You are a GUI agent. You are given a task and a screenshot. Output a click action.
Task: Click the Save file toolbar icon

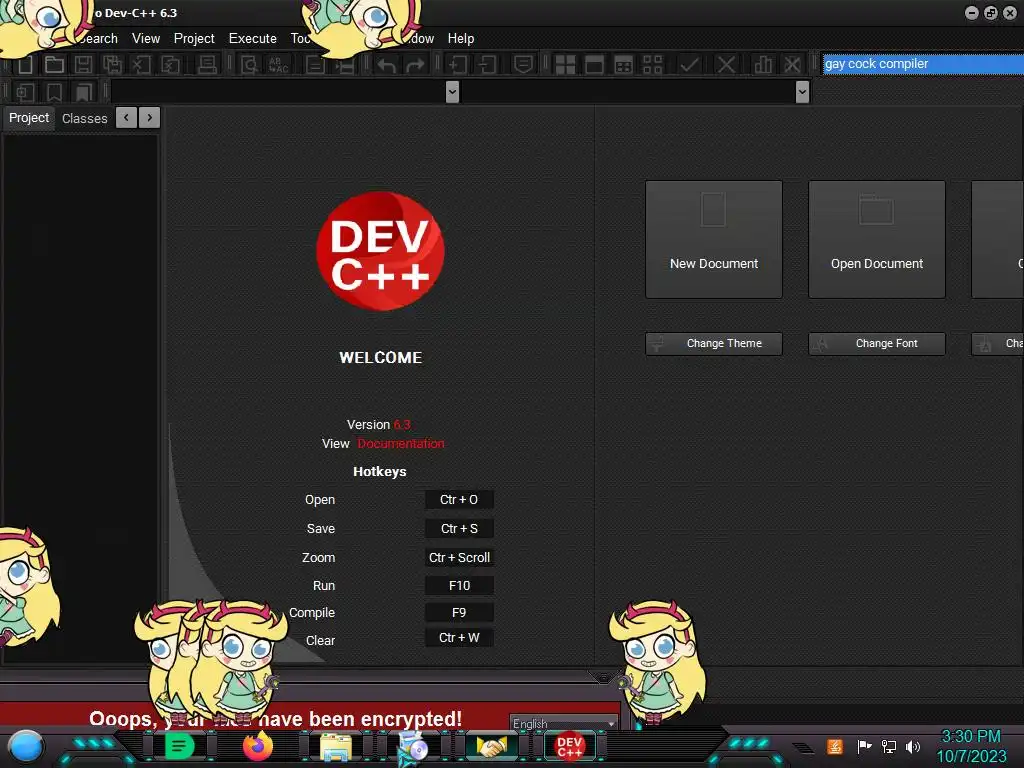83,64
